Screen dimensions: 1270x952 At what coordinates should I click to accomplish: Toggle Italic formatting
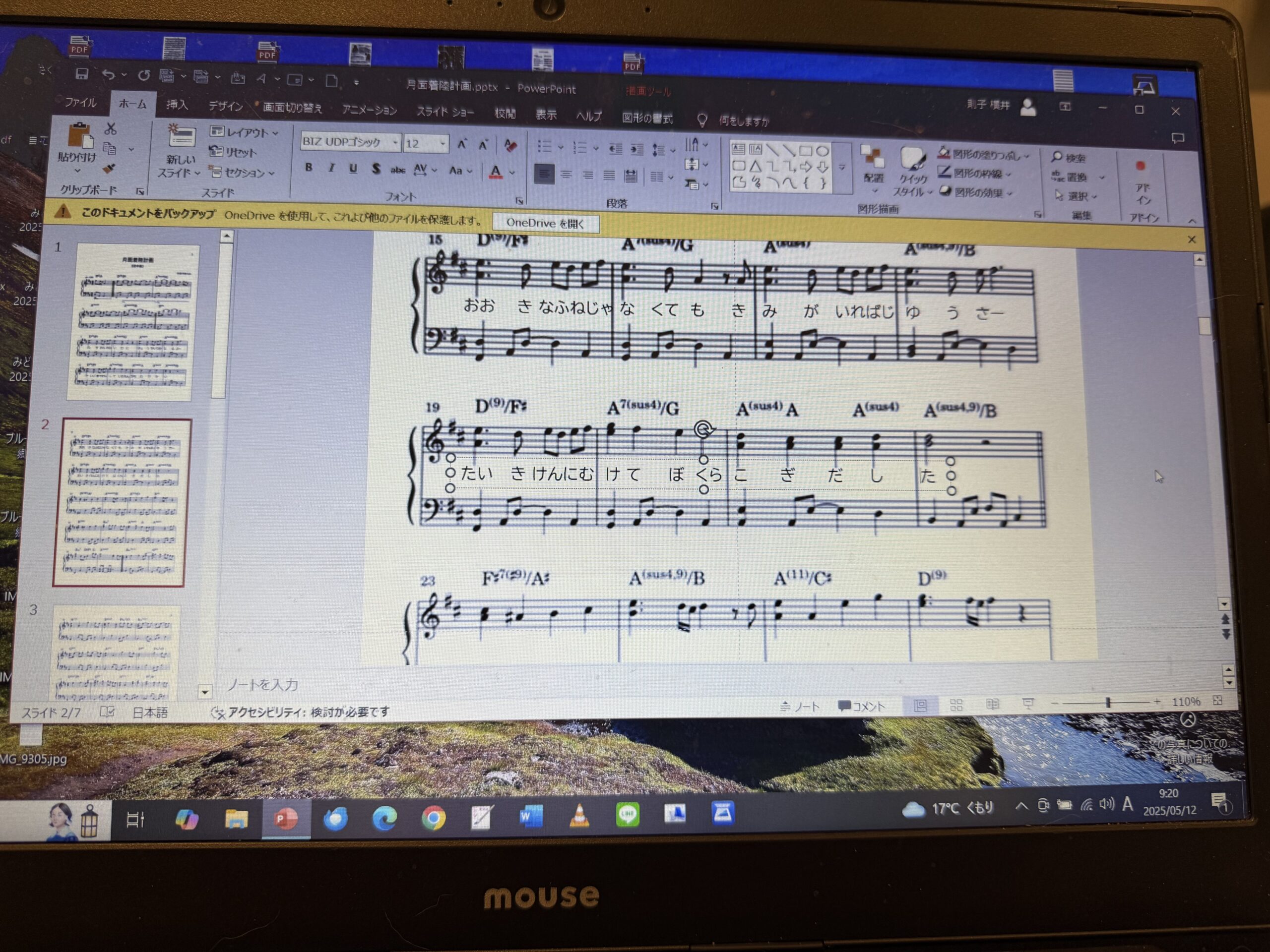point(331,168)
